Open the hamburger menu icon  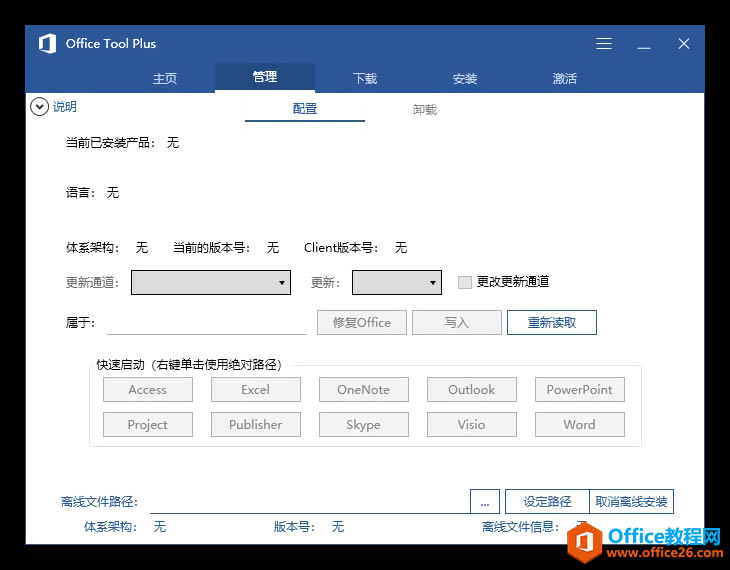point(604,44)
